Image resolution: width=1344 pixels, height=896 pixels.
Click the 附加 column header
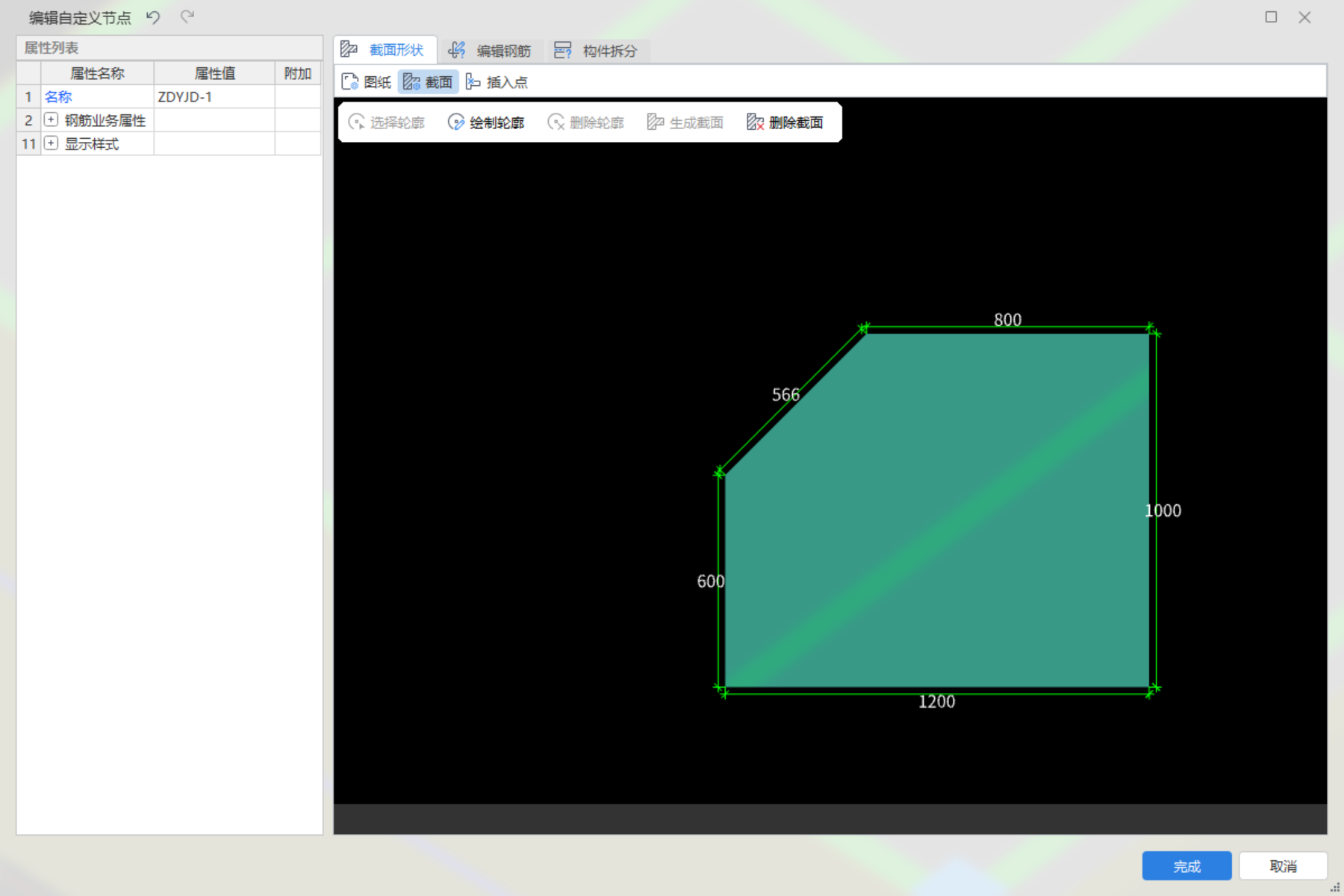pos(298,73)
